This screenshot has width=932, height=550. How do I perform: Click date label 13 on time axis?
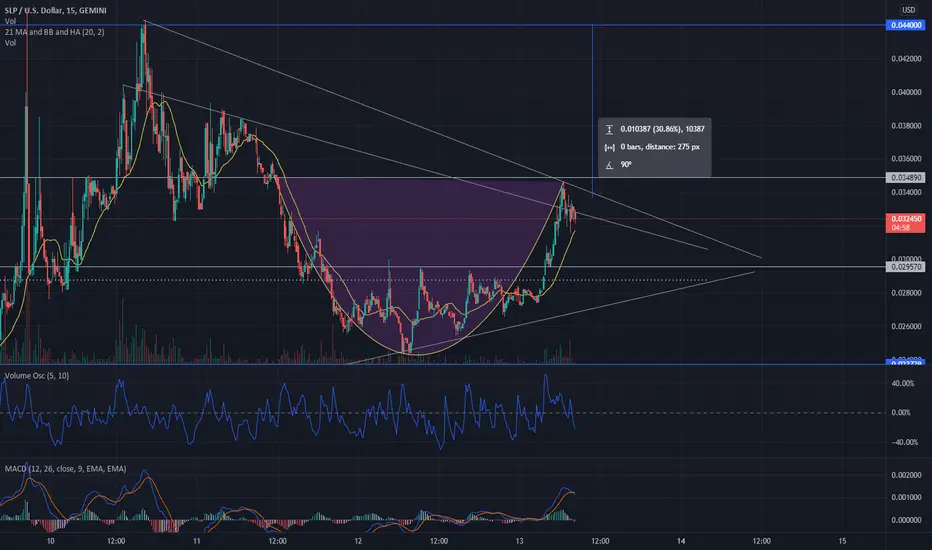519,540
